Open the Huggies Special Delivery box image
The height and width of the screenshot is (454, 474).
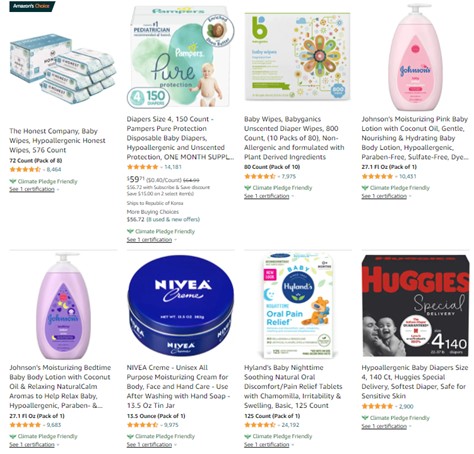[415, 306]
